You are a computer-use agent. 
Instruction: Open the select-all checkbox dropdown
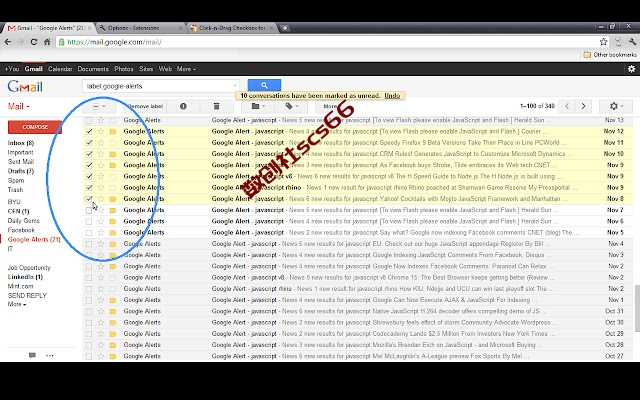[x=99, y=106]
